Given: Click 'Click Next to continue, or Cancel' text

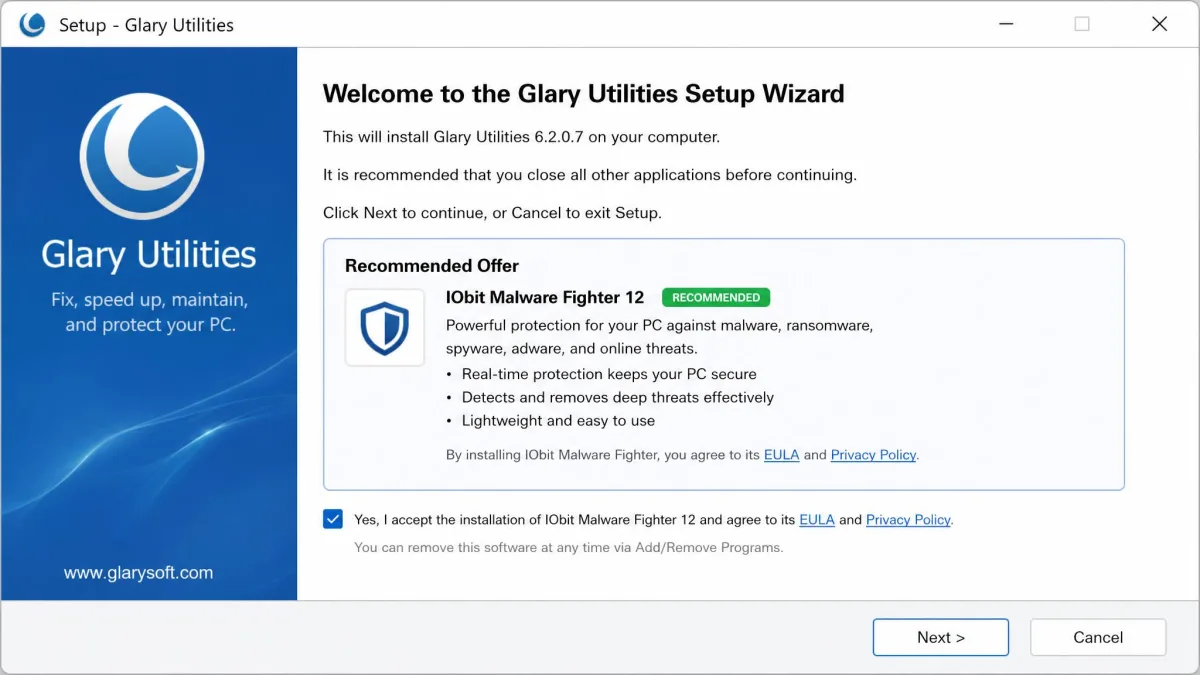Looking at the screenshot, I should click(x=492, y=213).
